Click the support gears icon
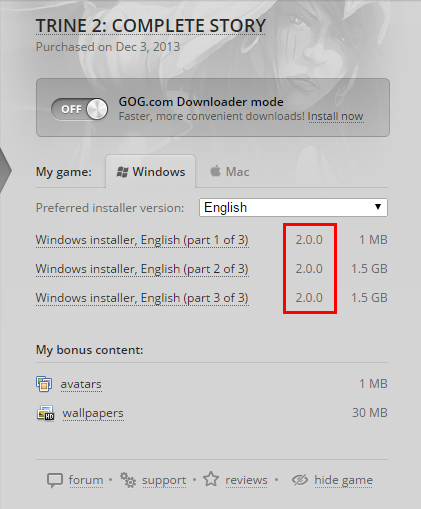 click(x=128, y=480)
